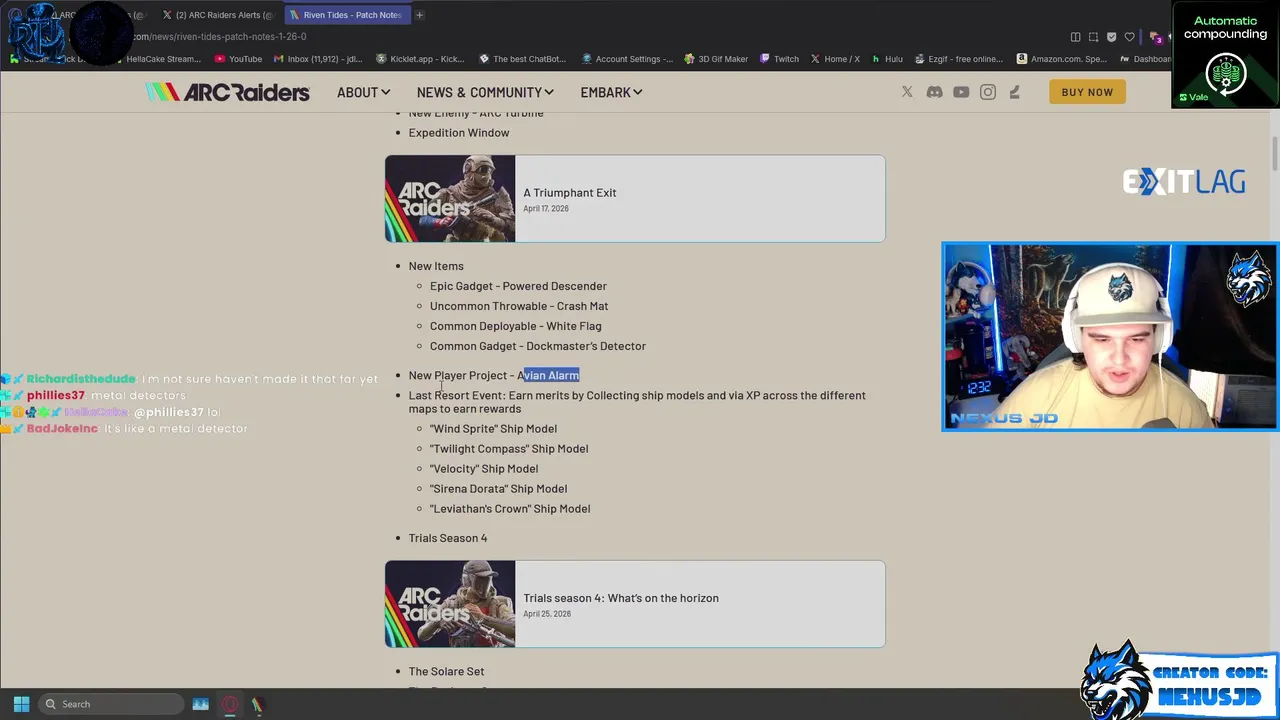The height and width of the screenshot is (720, 1280).
Task: Open a new browser tab
Action: click(x=420, y=15)
